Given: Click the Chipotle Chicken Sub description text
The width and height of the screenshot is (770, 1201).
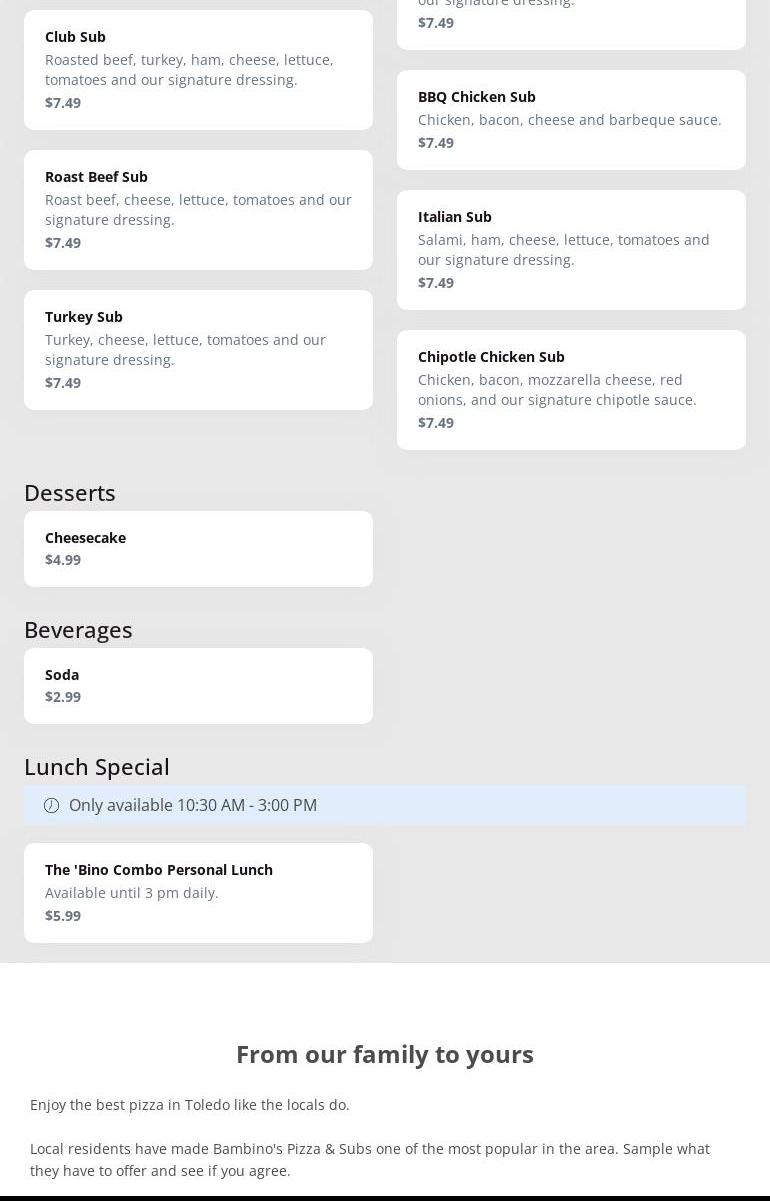Looking at the screenshot, I should 557,390.
